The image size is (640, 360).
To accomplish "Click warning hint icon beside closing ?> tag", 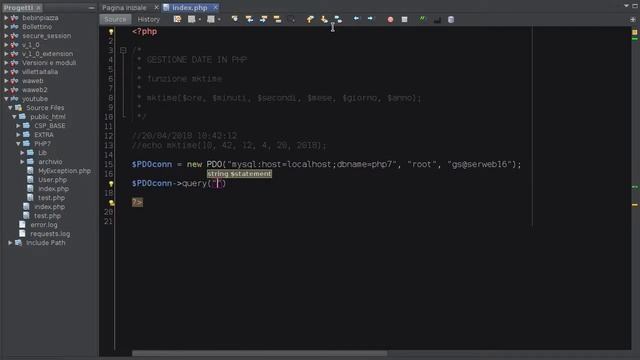I will (111, 202).
